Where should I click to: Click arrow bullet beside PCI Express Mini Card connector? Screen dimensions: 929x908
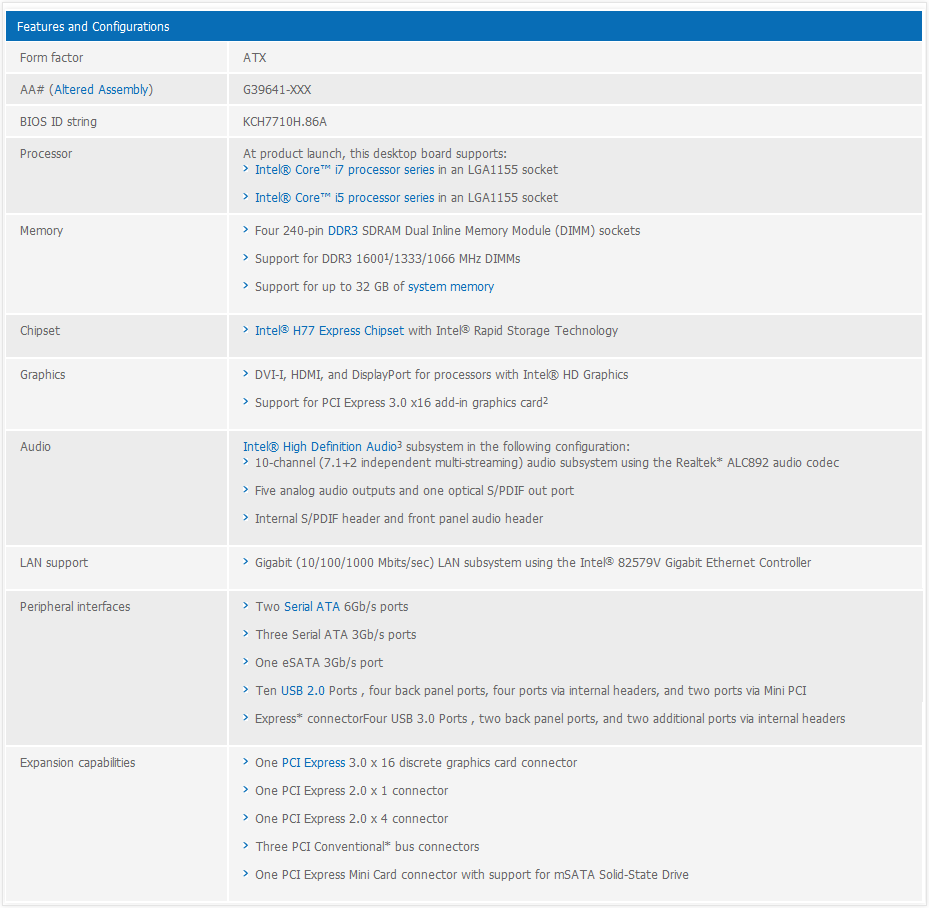point(246,874)
